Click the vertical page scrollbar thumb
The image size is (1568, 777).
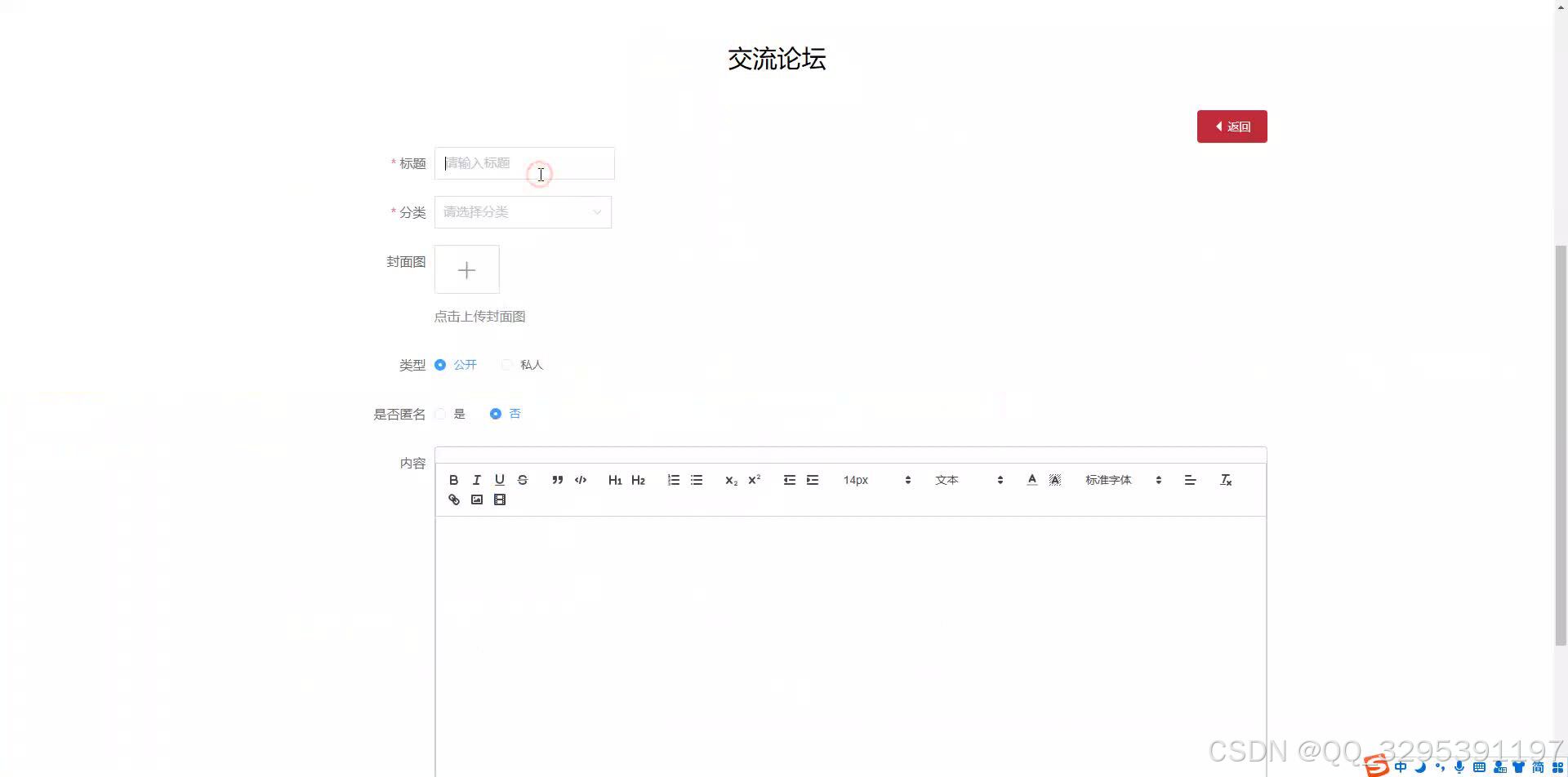point(1561,445)
